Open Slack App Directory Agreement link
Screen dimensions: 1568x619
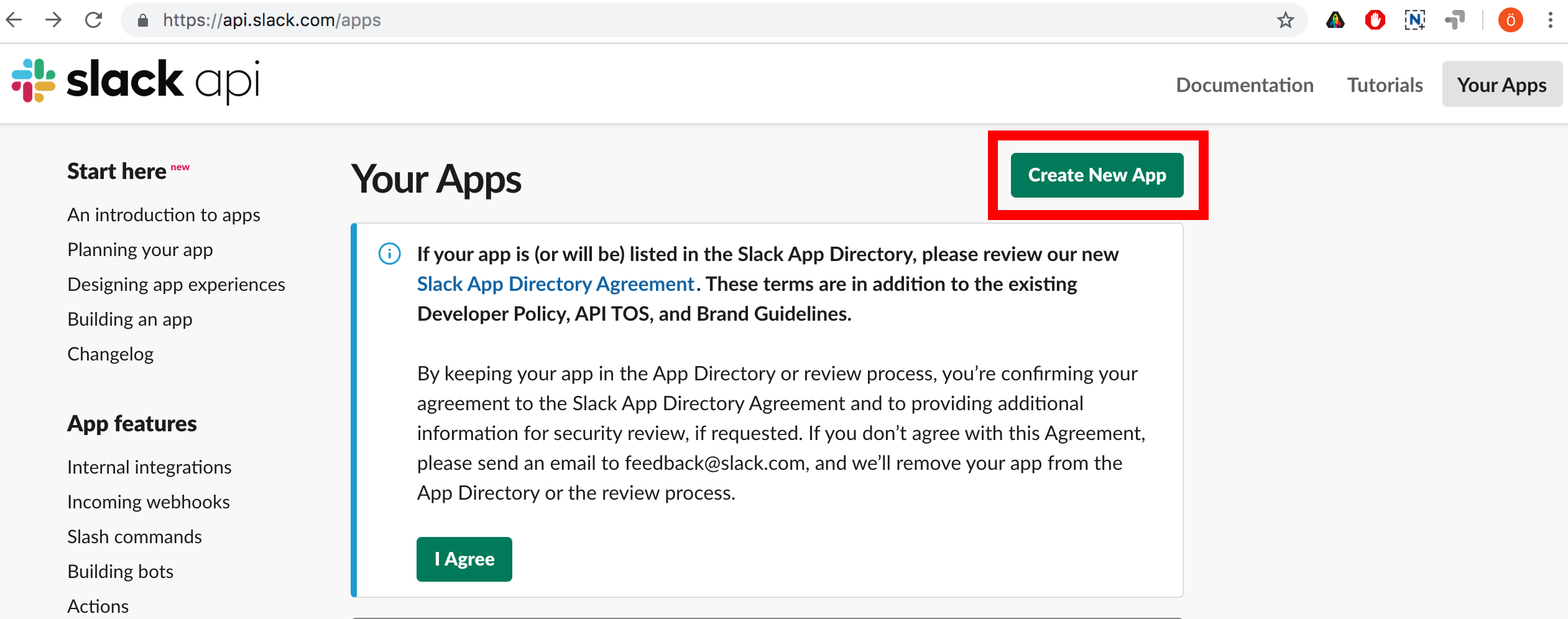coord(555,284)
